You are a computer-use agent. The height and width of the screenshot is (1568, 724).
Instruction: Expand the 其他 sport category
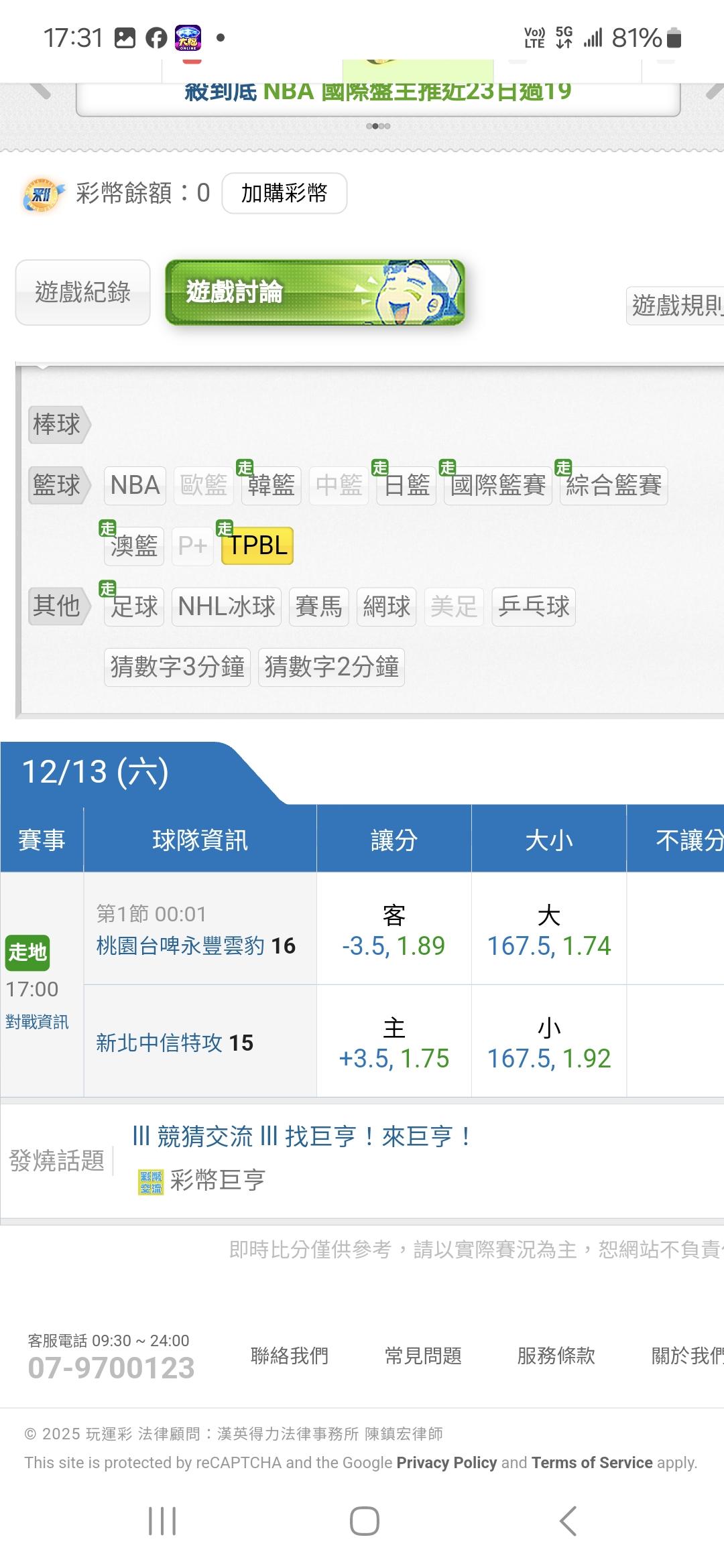58,606
